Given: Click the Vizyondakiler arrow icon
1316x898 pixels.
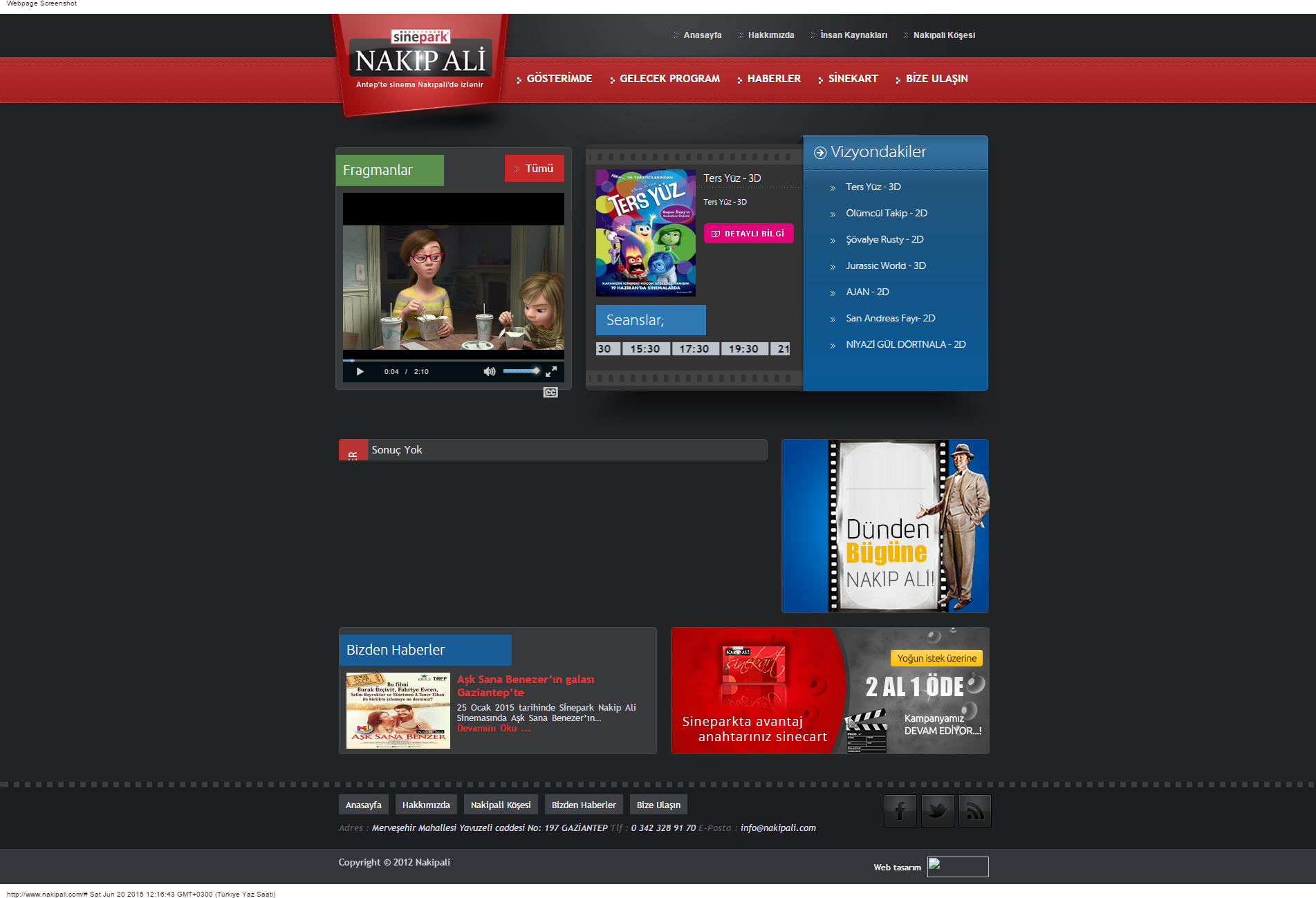Looking at the screenshot, I should pos(820,153).
